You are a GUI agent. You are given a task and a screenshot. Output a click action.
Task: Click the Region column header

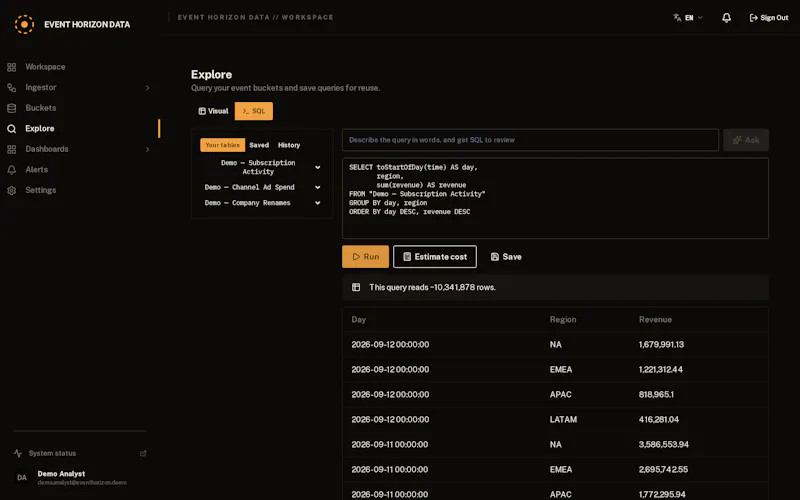[x=563, y=319]
